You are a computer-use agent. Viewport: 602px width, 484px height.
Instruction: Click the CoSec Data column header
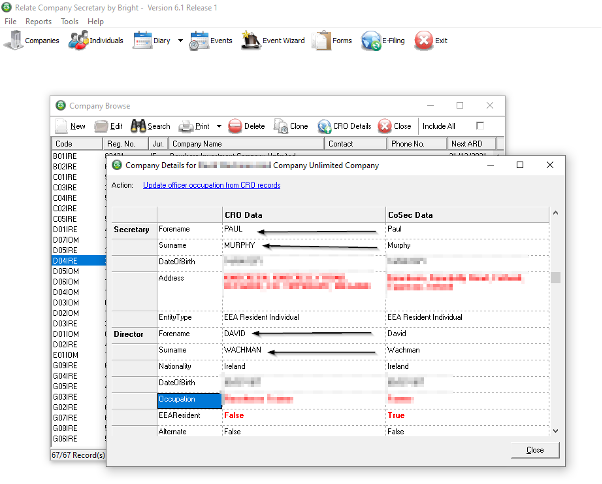467,215
